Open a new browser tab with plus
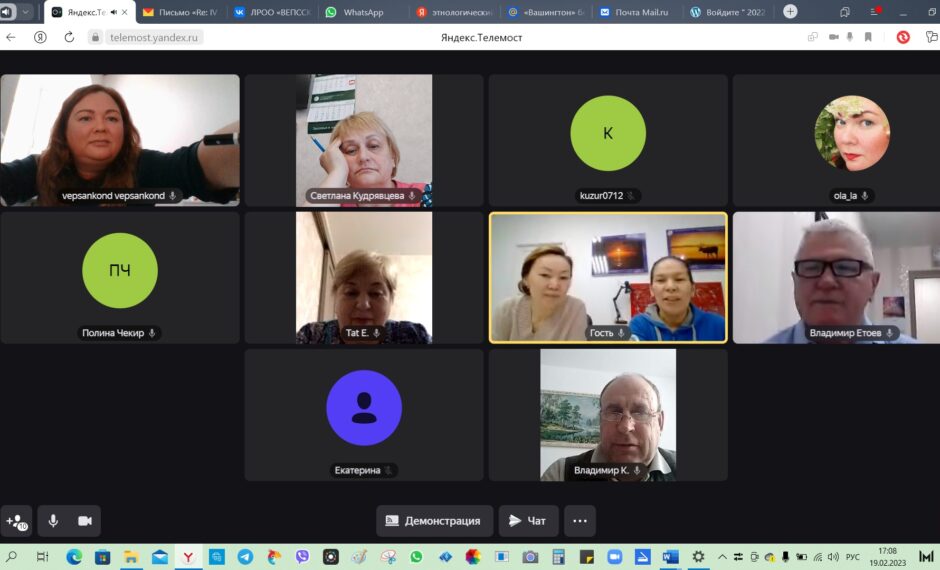 click(790, 12)
